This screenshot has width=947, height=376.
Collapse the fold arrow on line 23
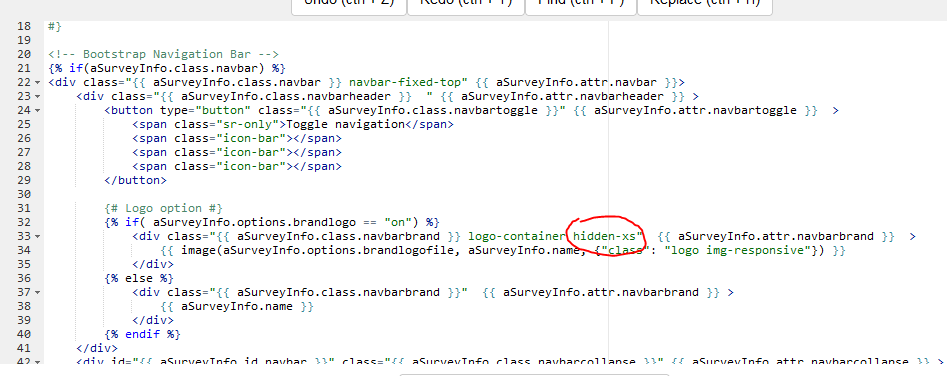38,97
